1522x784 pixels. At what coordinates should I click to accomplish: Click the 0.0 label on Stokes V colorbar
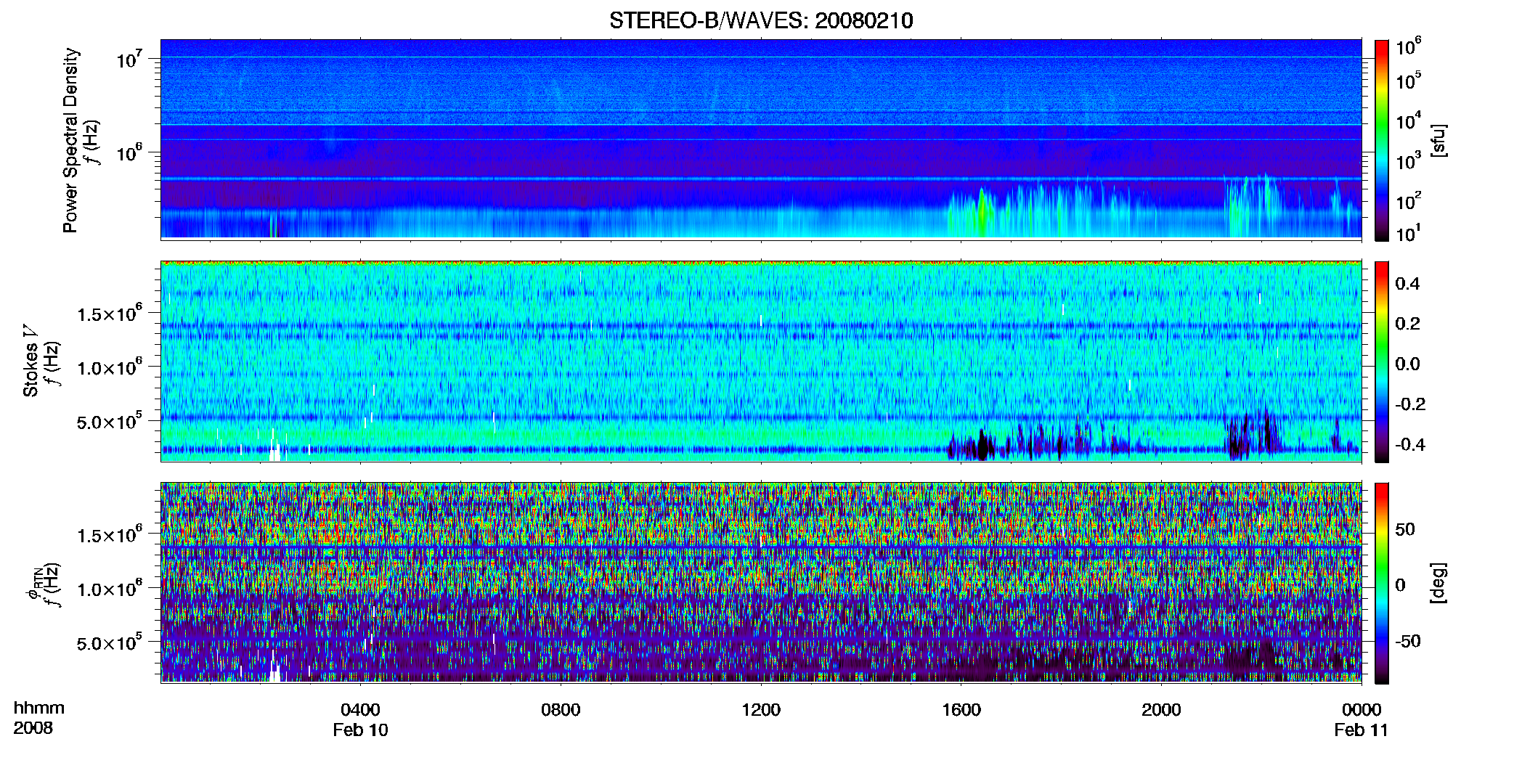(x=1407, y=364)
